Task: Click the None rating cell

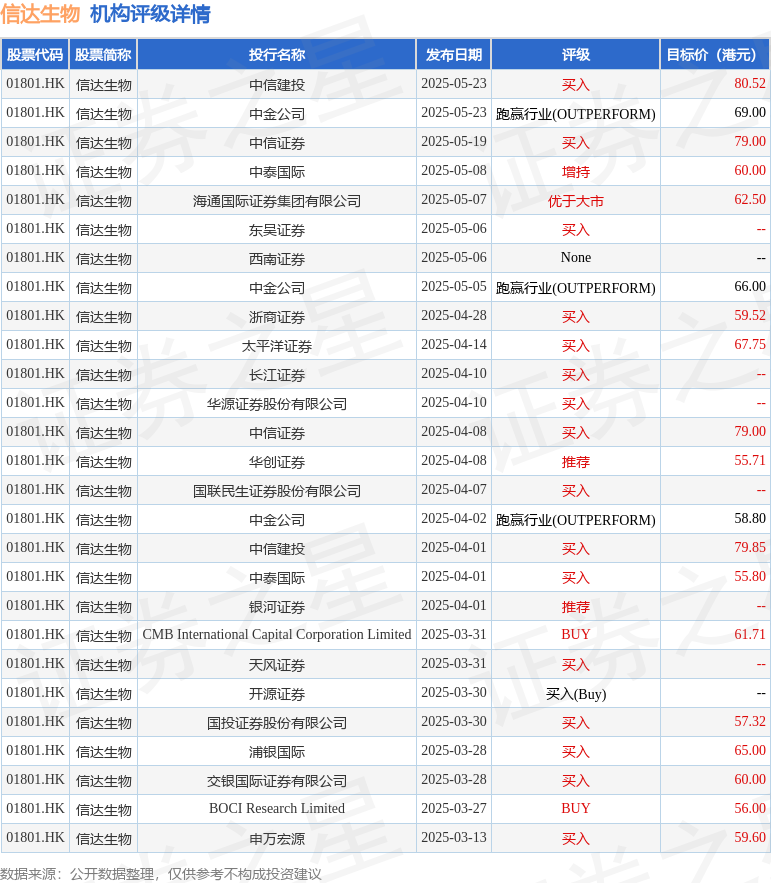Action: pyautogui.click(x=576, y=257)
